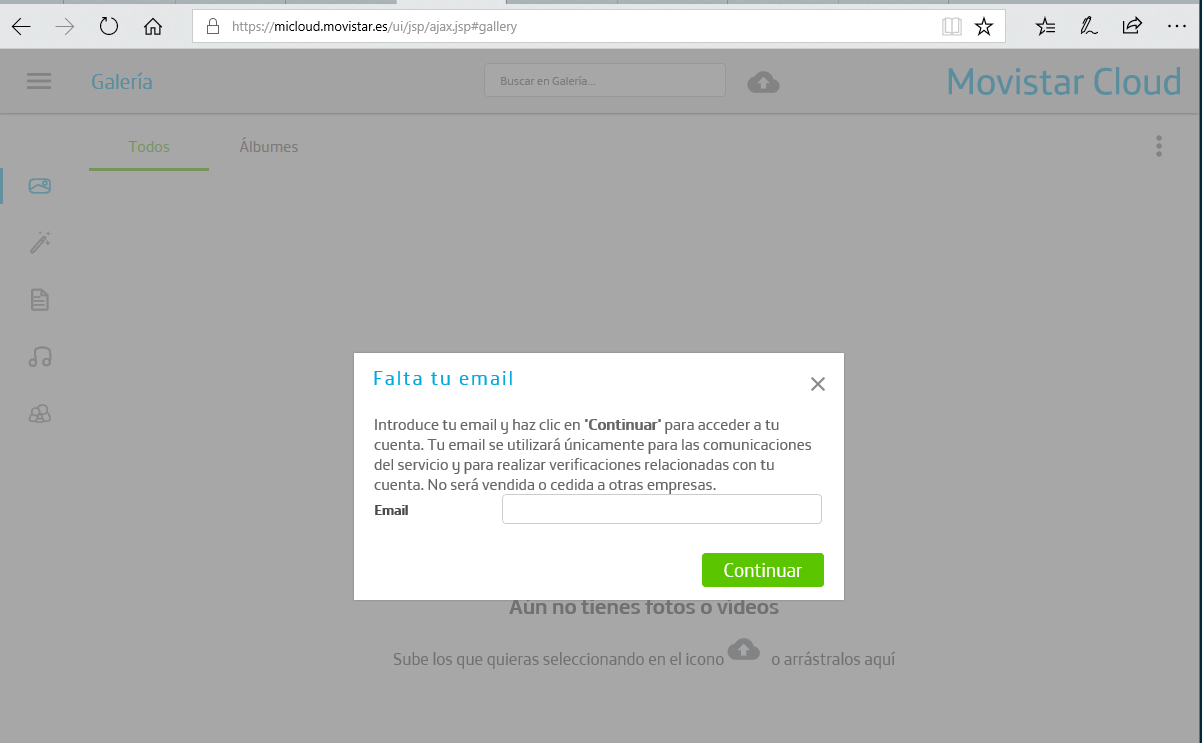Click the Buscar en Galería search box
The height and width of the screenshot is (743, 1202).
(x=604, y=81)
